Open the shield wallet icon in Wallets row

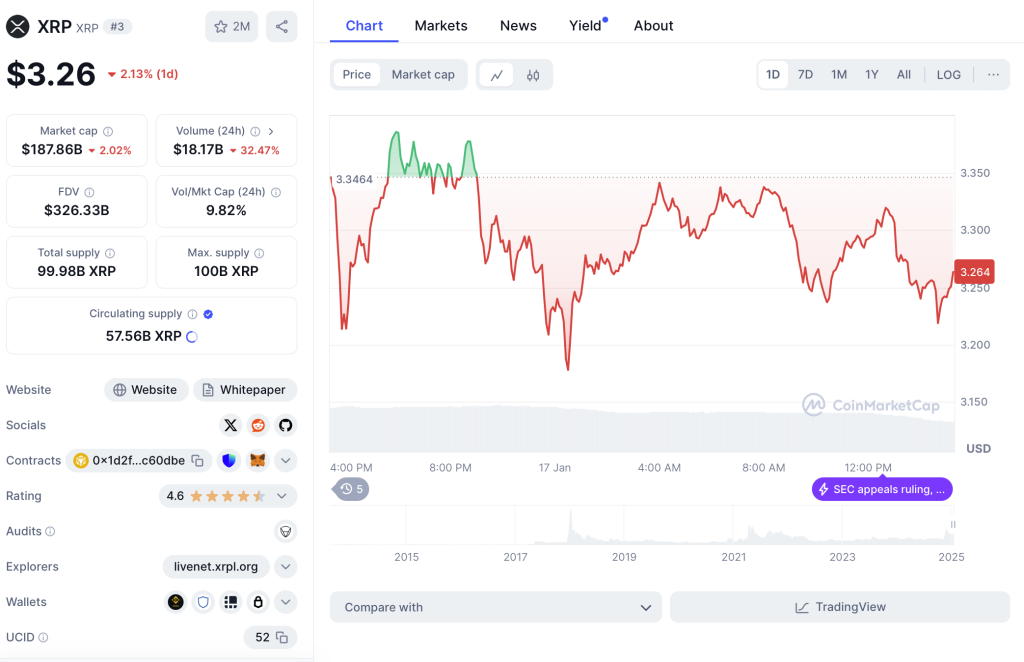pos(203,602)
